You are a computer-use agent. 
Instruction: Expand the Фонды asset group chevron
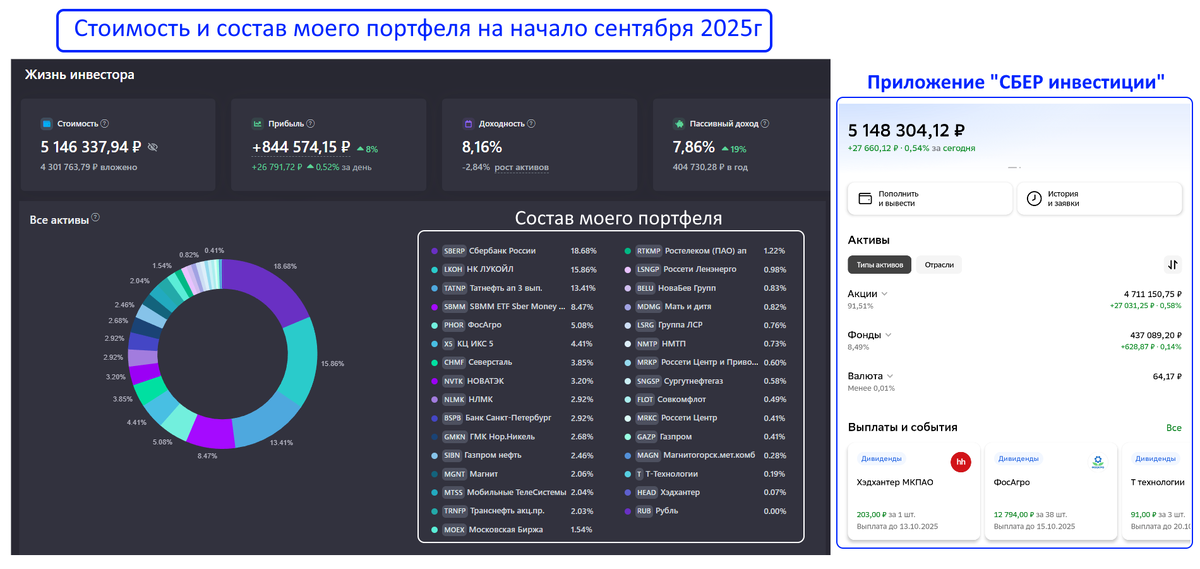(888, 335)
